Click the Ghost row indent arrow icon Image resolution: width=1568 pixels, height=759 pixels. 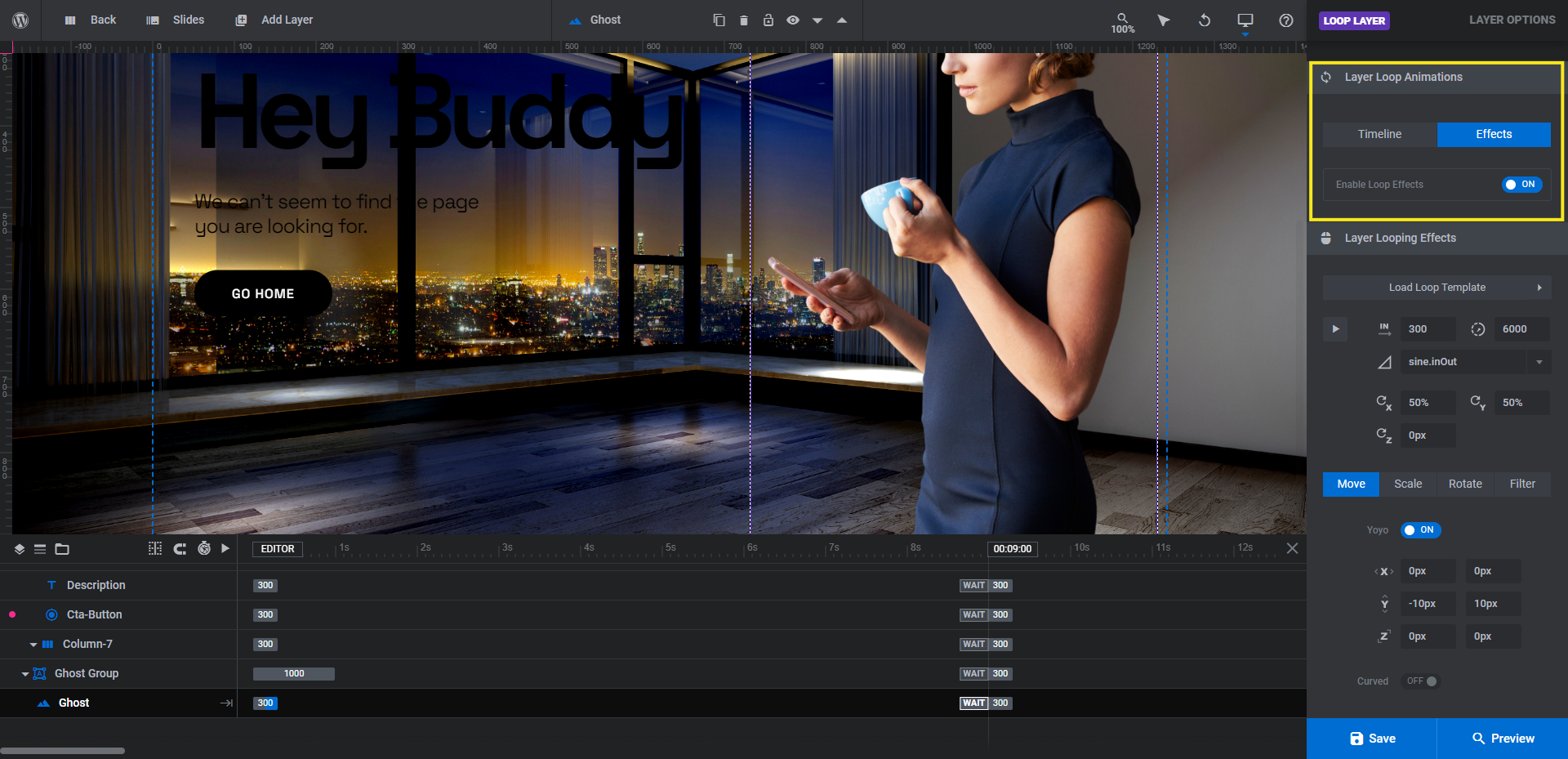point(226,703)
